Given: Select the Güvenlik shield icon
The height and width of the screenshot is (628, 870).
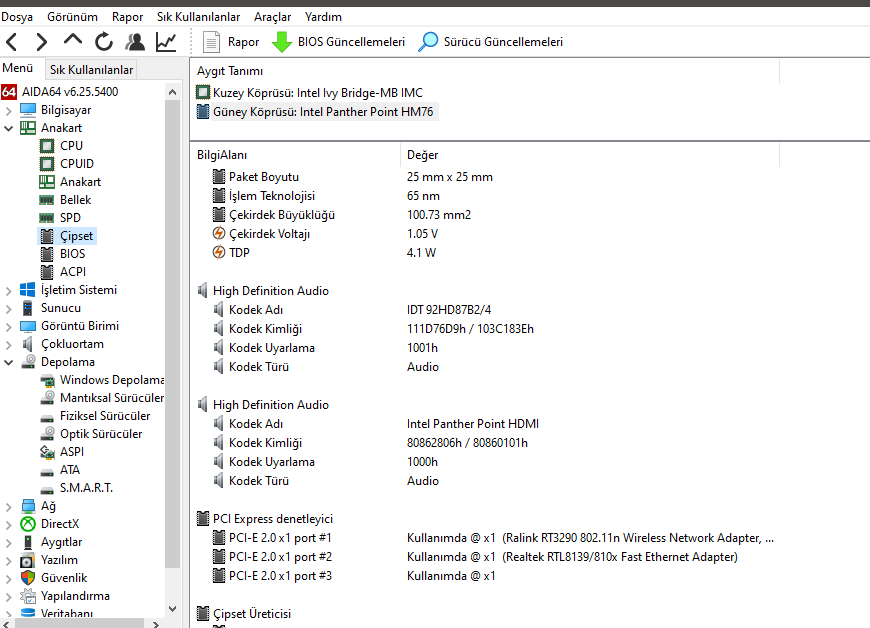Looking at the screenshot, I should click(28, 578).
